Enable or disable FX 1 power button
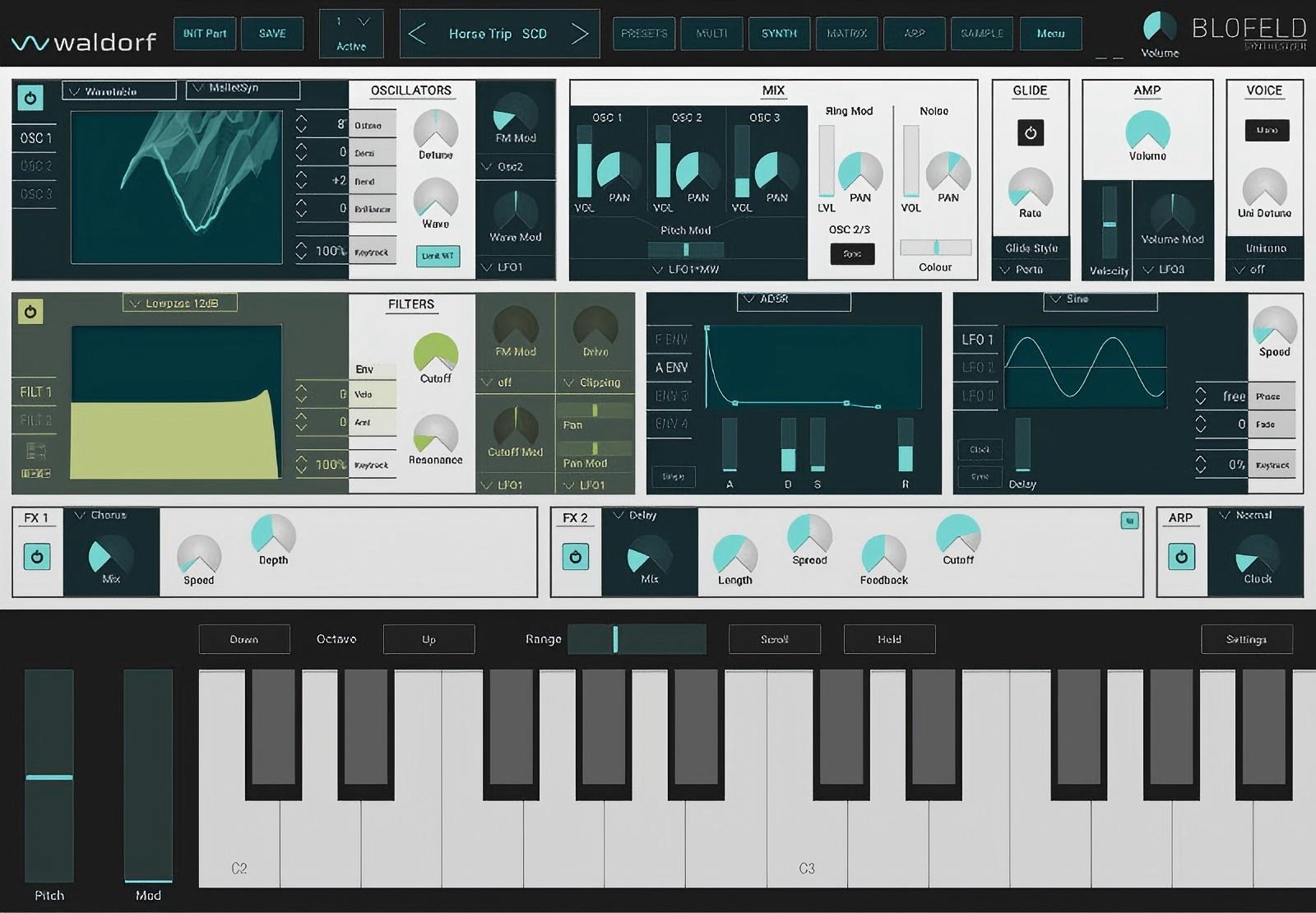1316x913 pixels. (x=37, y=557)
